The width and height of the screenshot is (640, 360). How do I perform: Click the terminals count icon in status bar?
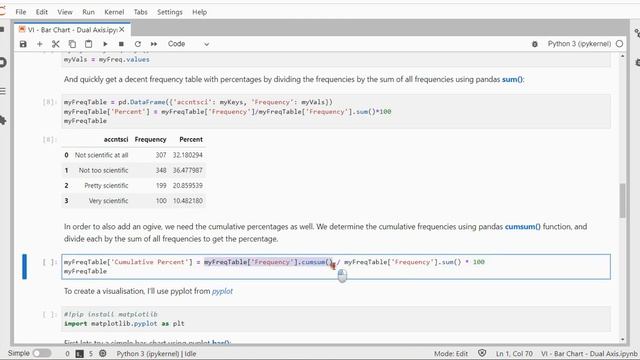(x=80, y=353)
